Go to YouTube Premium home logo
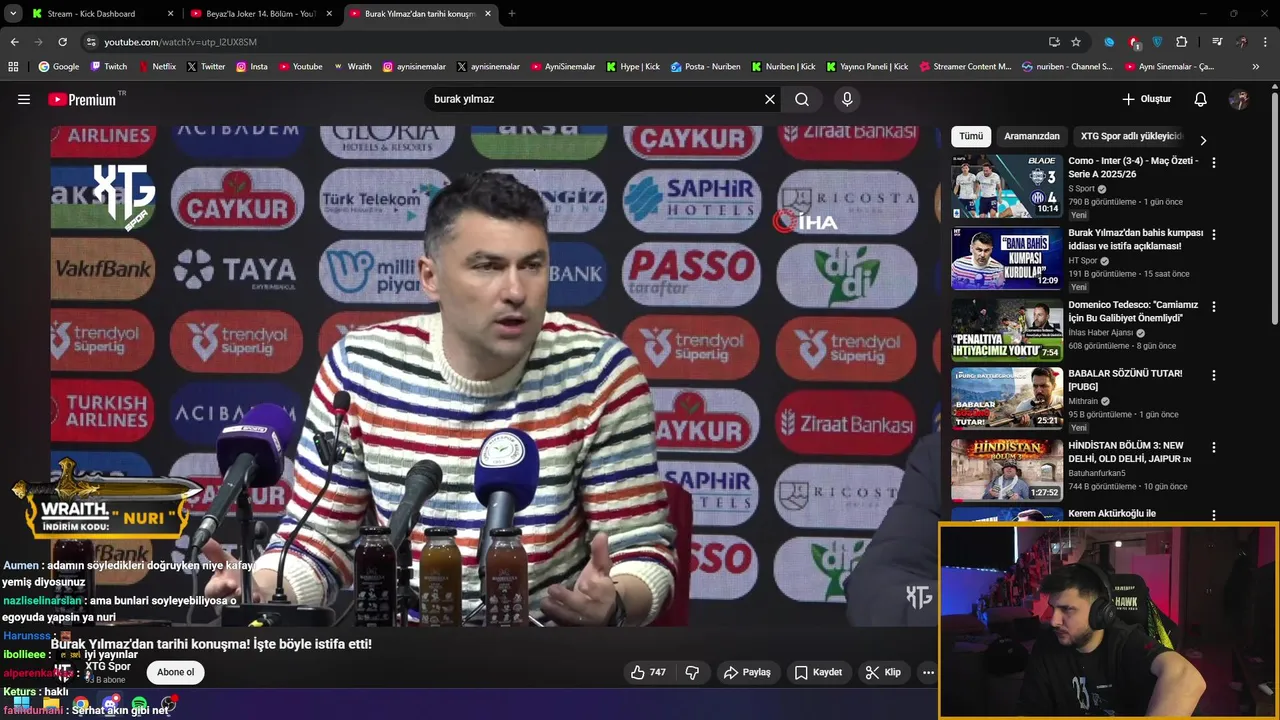The image size is (1280, 720). [82, 99]
